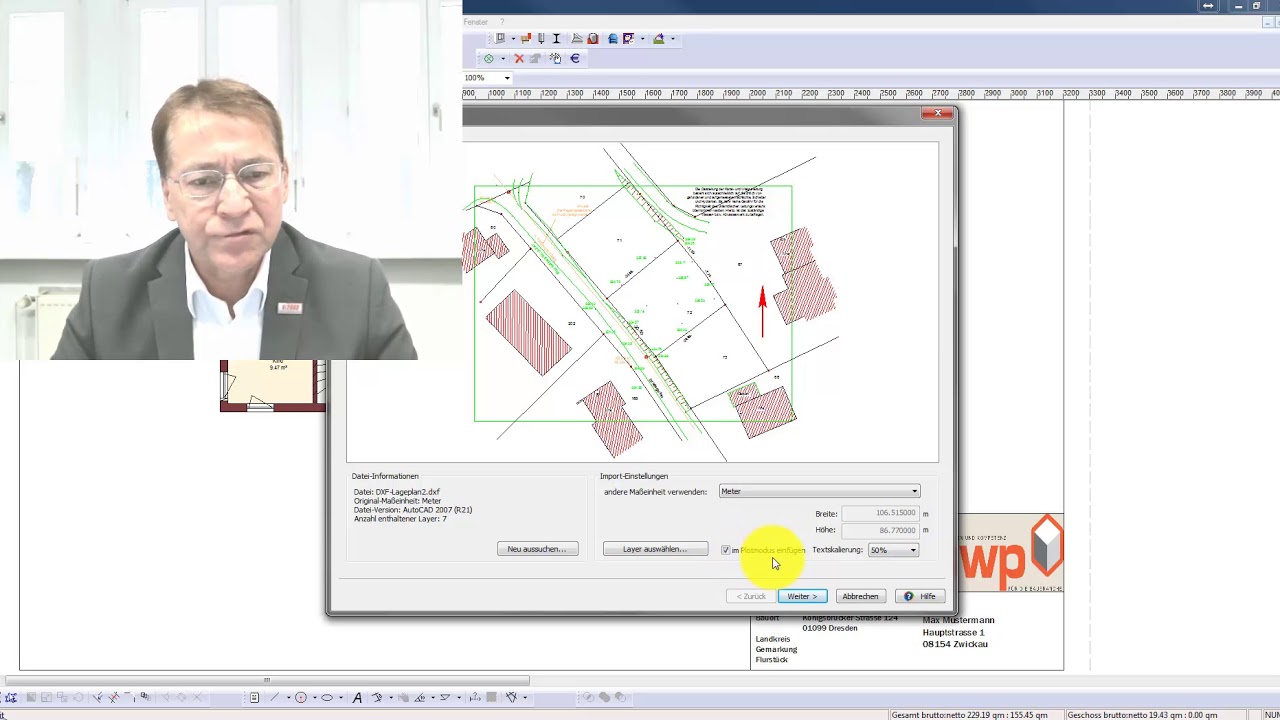Click the Höhe input field
The image size is (1280, 720).
880,530
